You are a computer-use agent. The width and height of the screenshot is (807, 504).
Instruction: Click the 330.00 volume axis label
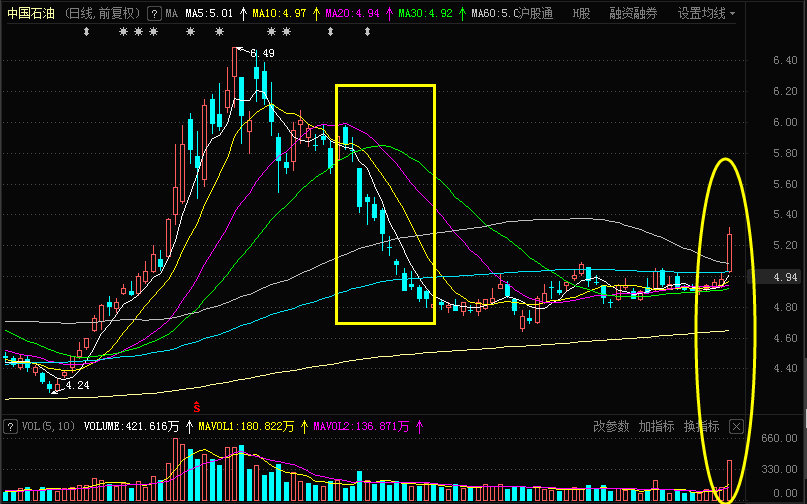click(779, 469)
